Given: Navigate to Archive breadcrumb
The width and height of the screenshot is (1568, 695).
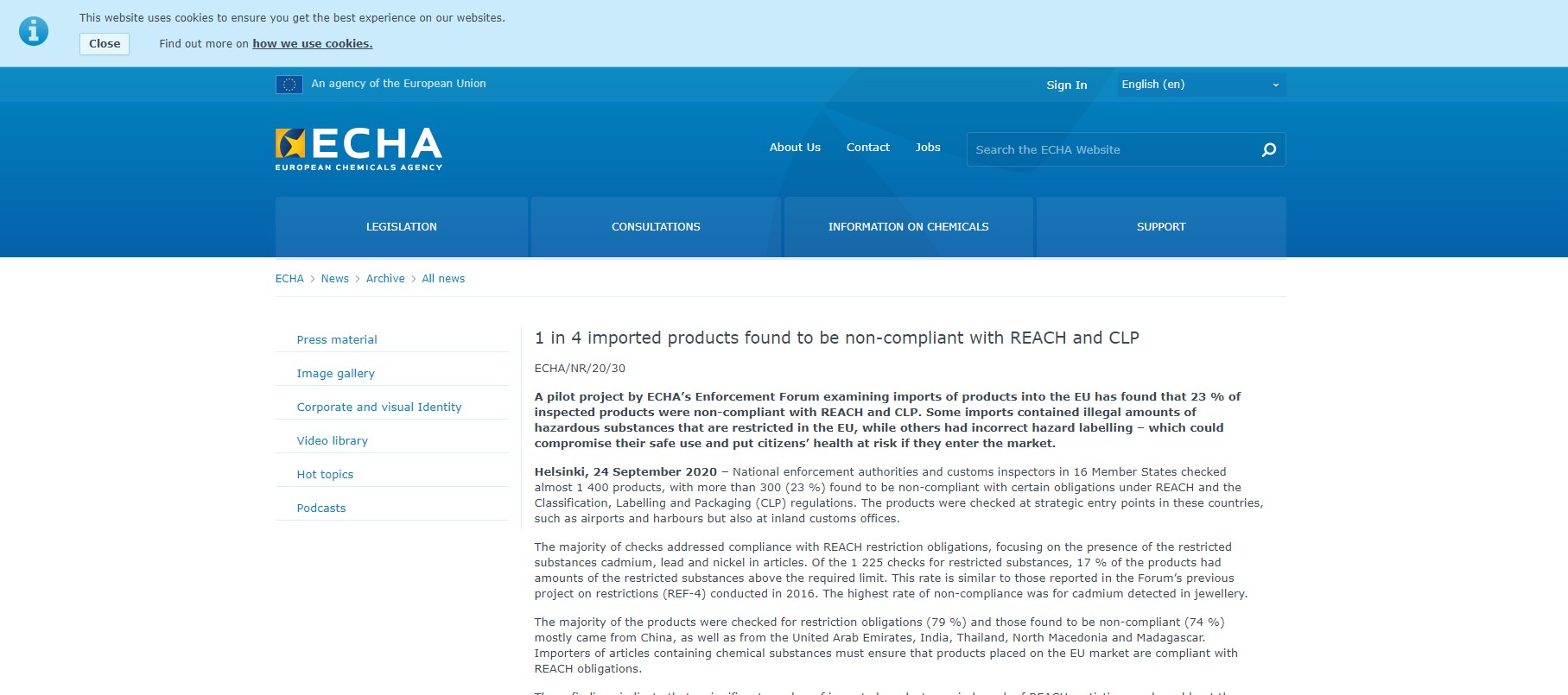Looking at the screenshot, I should (x=385, y=279).
